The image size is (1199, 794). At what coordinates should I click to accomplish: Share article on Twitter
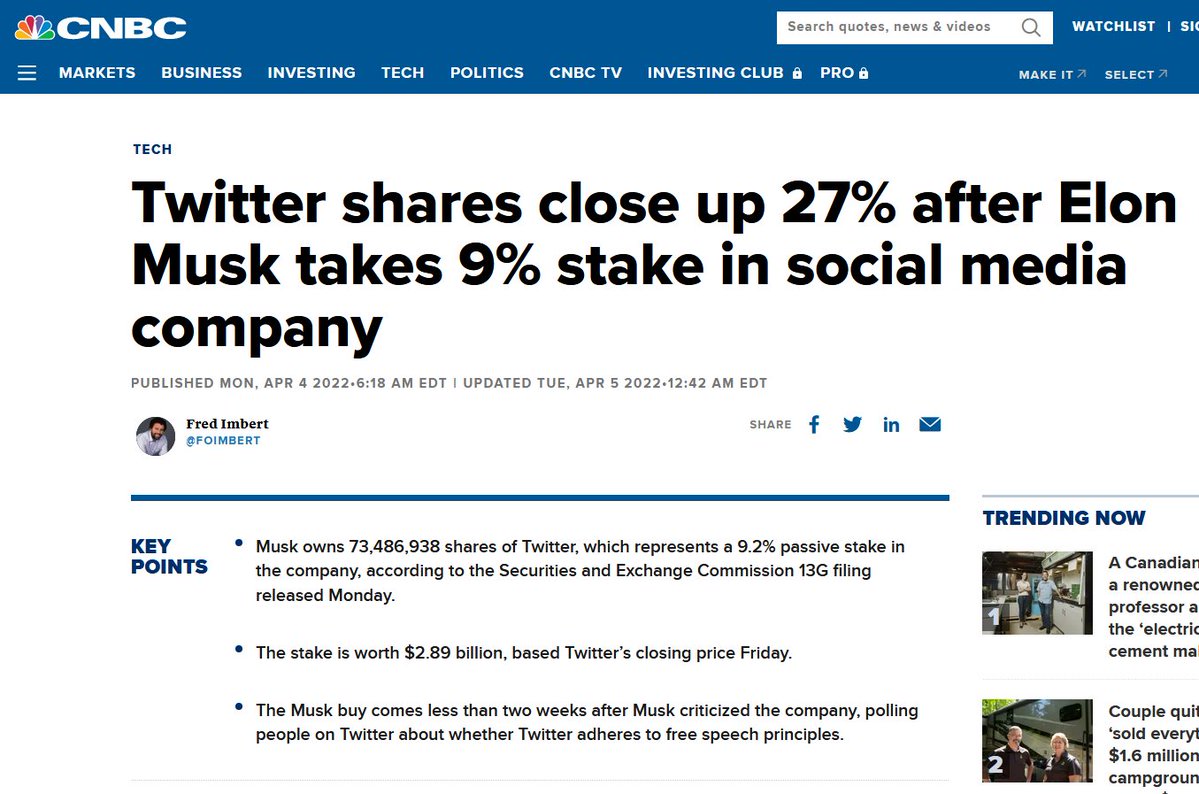tap(852, 425)
